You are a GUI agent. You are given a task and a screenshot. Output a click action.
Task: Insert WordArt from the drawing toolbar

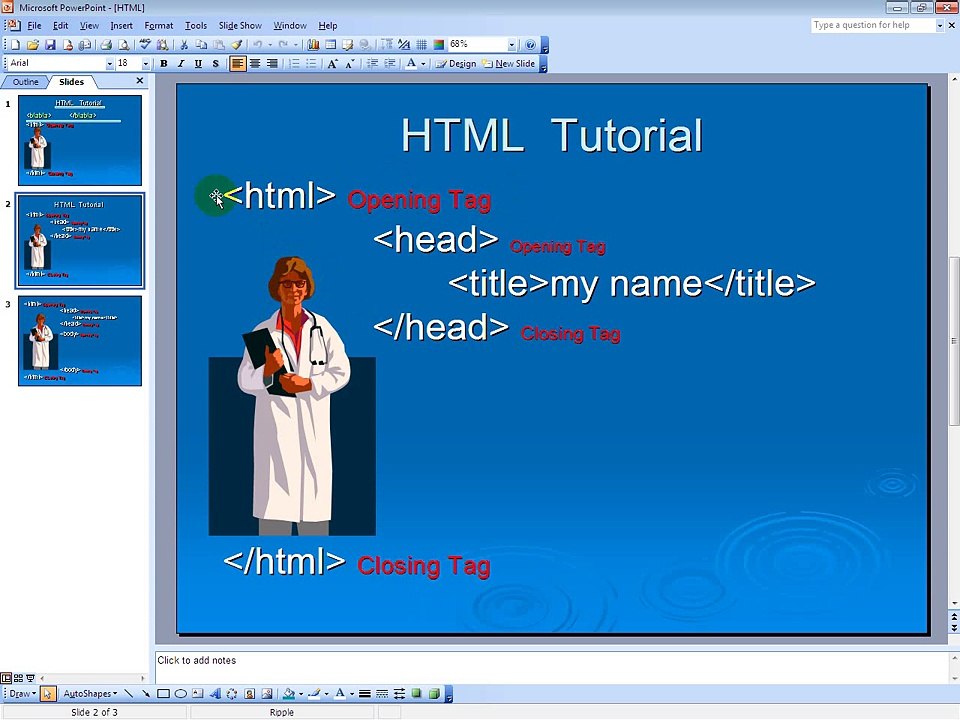(x=215, y=694)
